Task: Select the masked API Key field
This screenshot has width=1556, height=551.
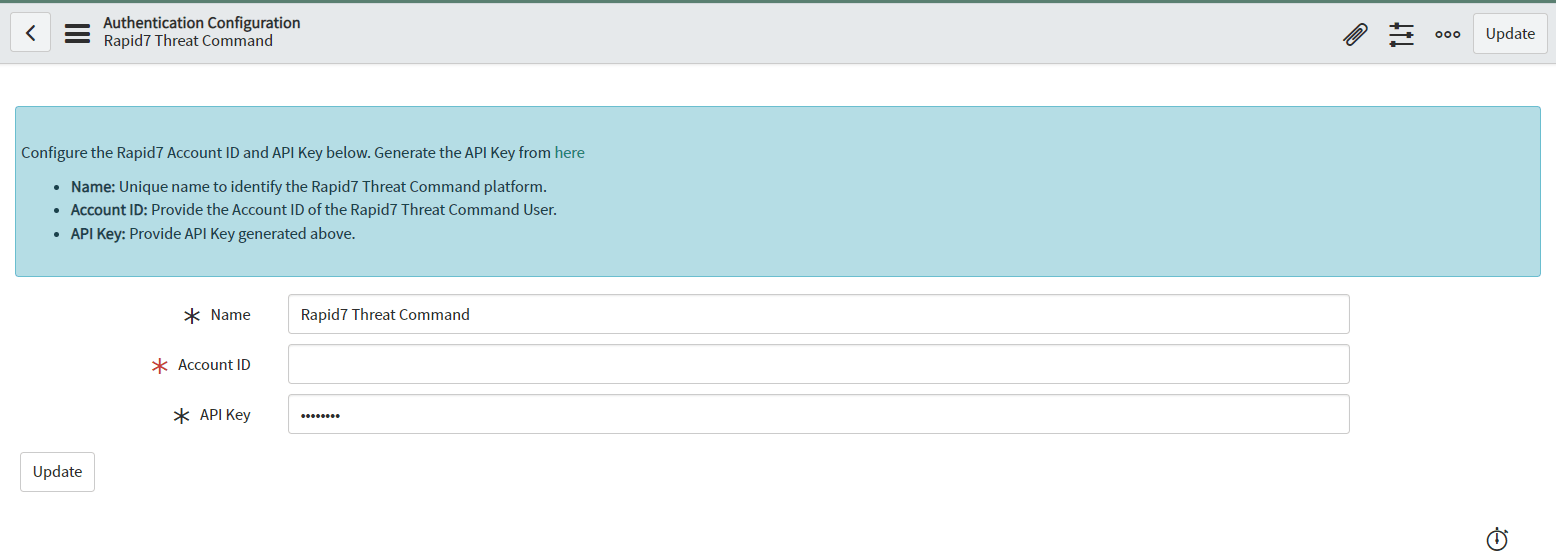Action: click(x=818, y=414)
